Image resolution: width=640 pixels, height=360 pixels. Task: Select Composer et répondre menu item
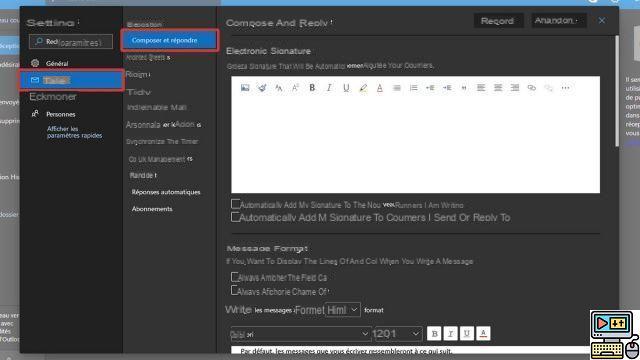coord(169,40)
